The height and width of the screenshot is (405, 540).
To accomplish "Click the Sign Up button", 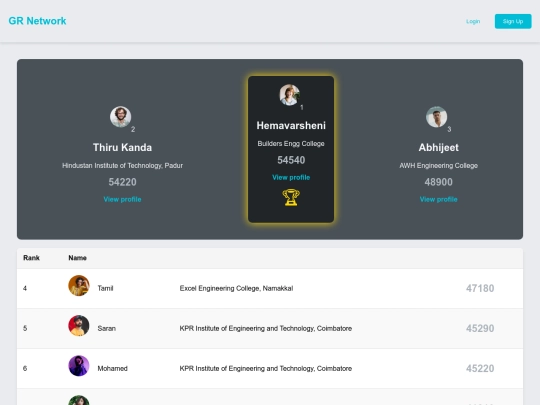I will (513, 21).
